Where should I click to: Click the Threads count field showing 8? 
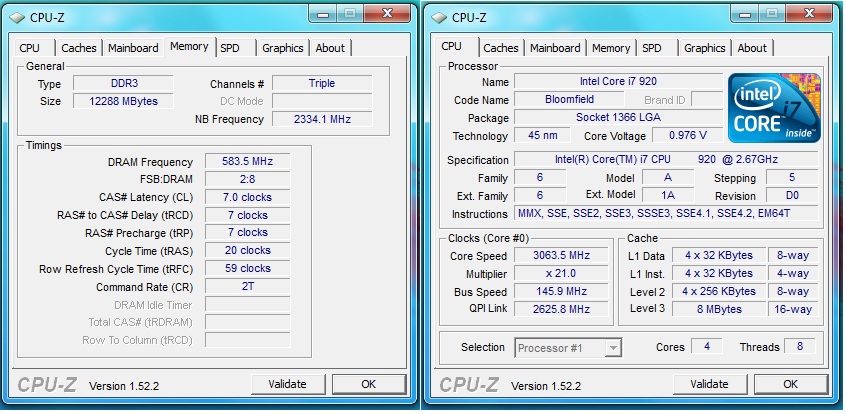point(800,347)
